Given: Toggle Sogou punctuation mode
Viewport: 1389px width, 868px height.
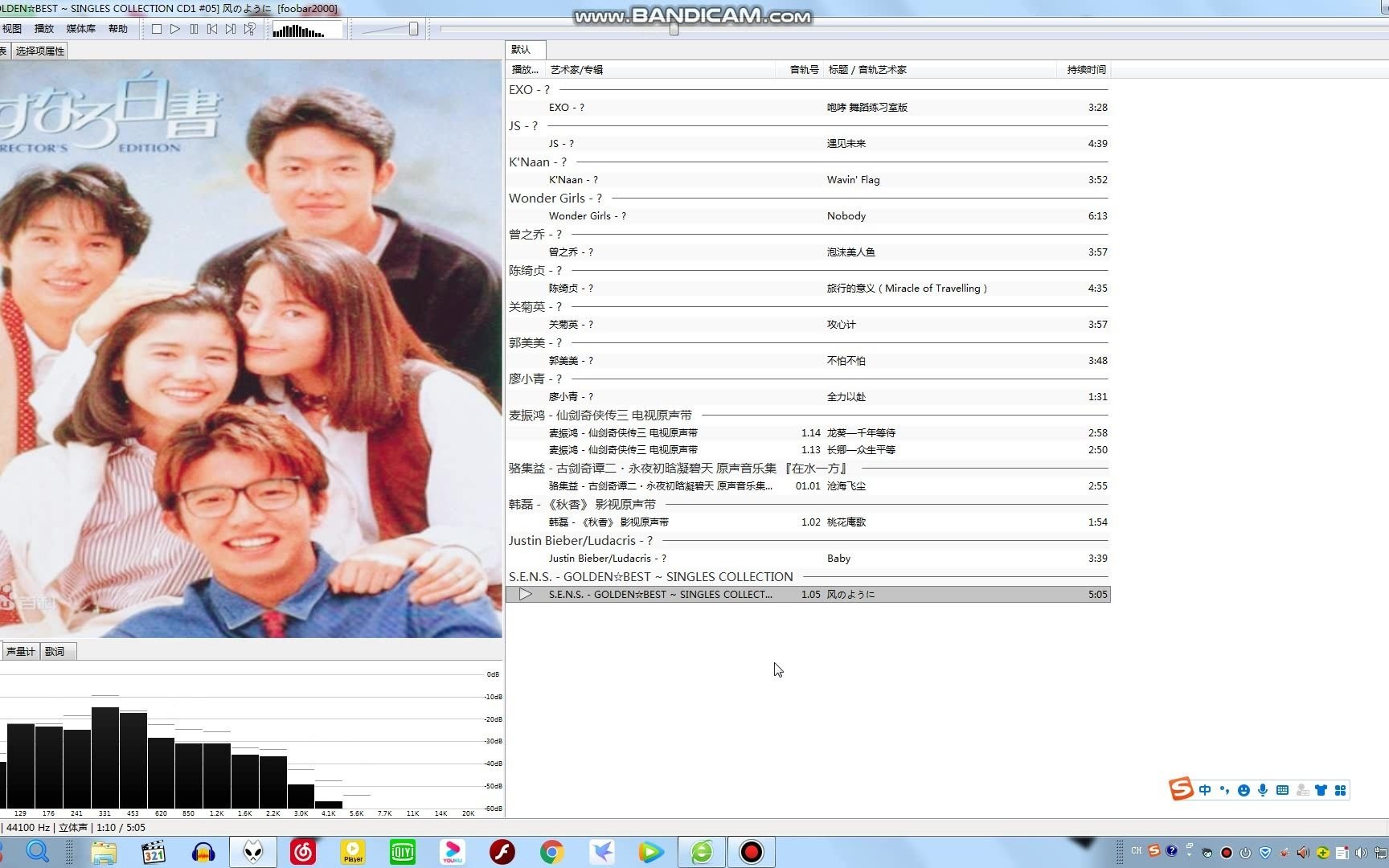Looking at the screenshot, I should coord(1224,790).
